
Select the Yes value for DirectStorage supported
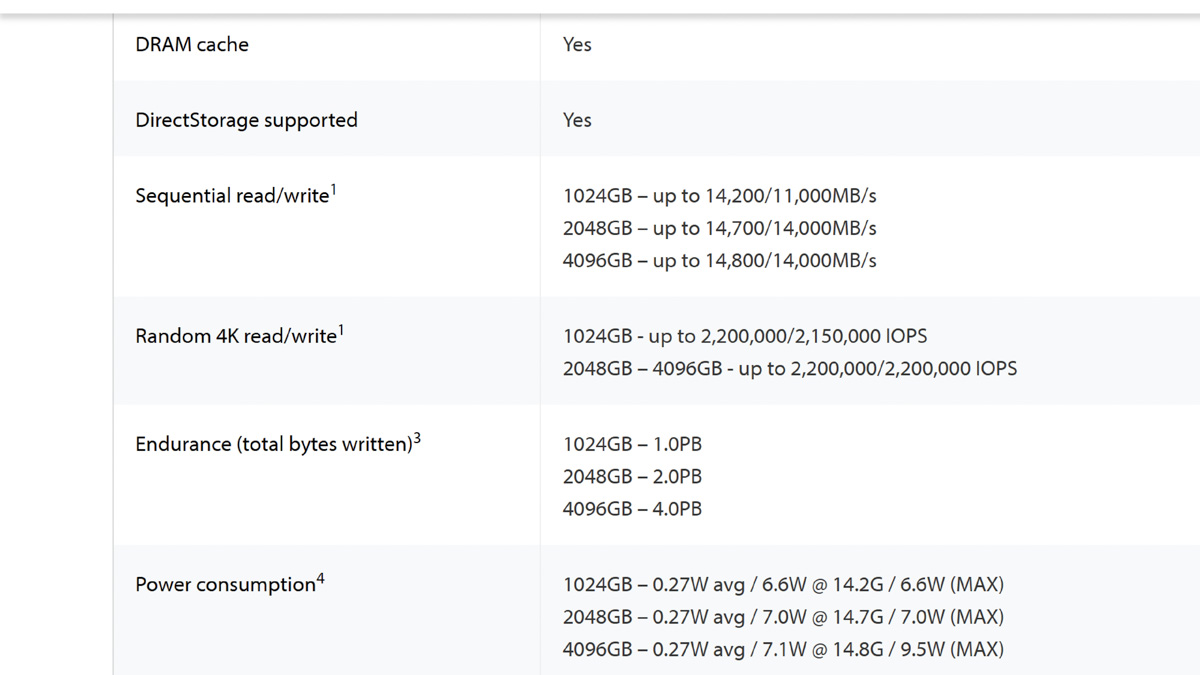(x=577, y=120)
